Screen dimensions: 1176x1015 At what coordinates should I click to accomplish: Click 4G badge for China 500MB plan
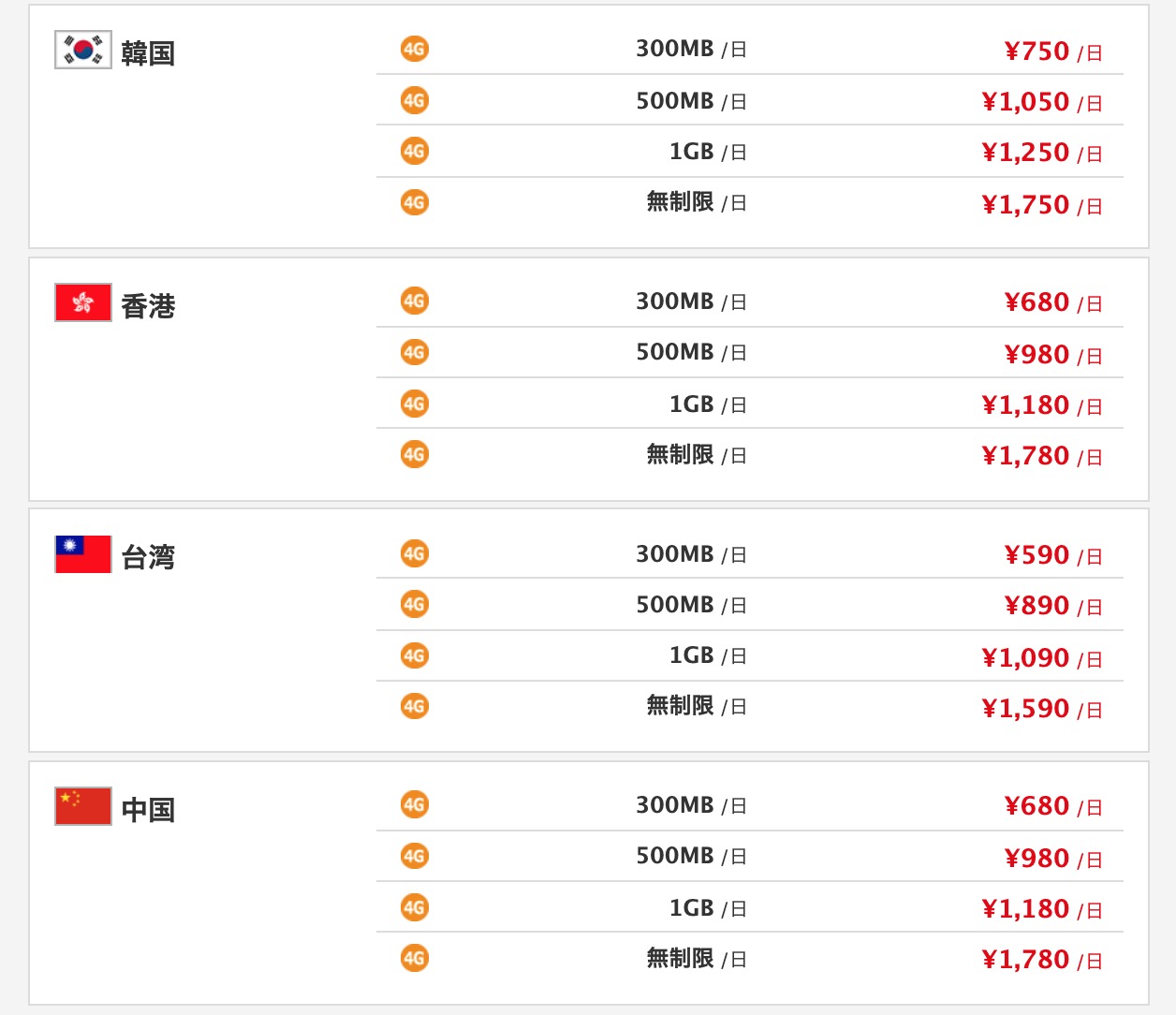coord(415,856)
